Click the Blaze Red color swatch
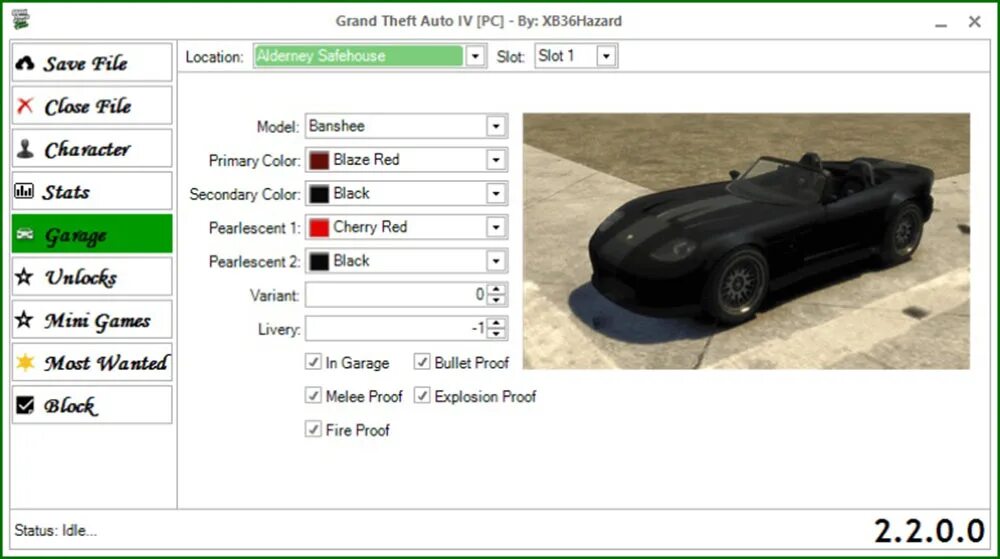This screenshot has height=559, width=1000. 319,160
